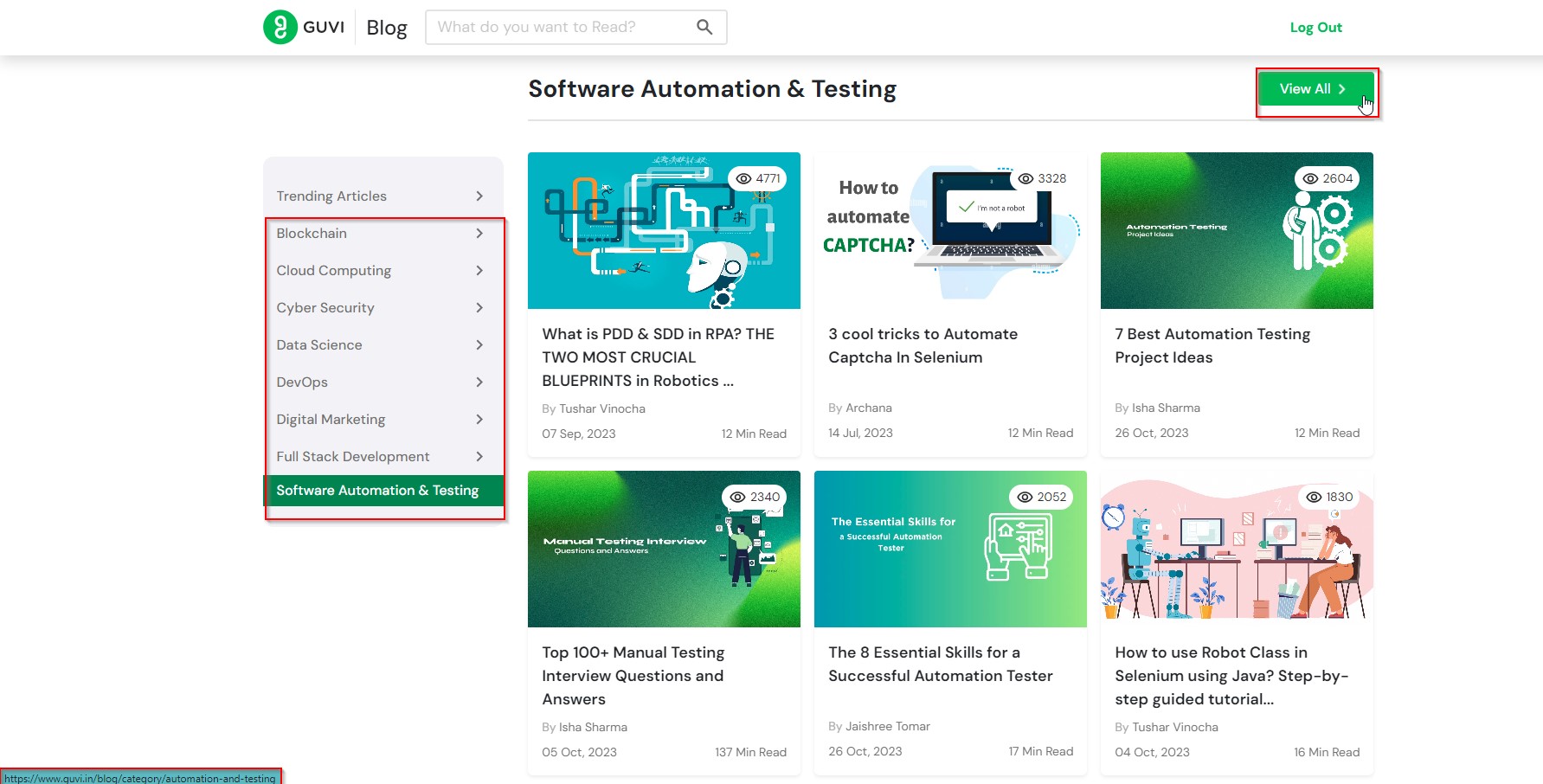Click the GUVI logo icon
The width and height of the screenshot is (1543, 784).
tap(280, 27)
